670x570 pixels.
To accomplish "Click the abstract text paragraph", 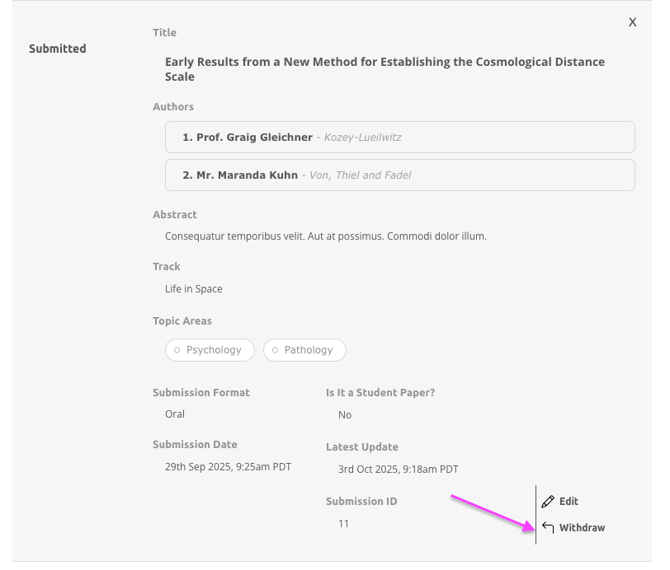I will [325, 237].
